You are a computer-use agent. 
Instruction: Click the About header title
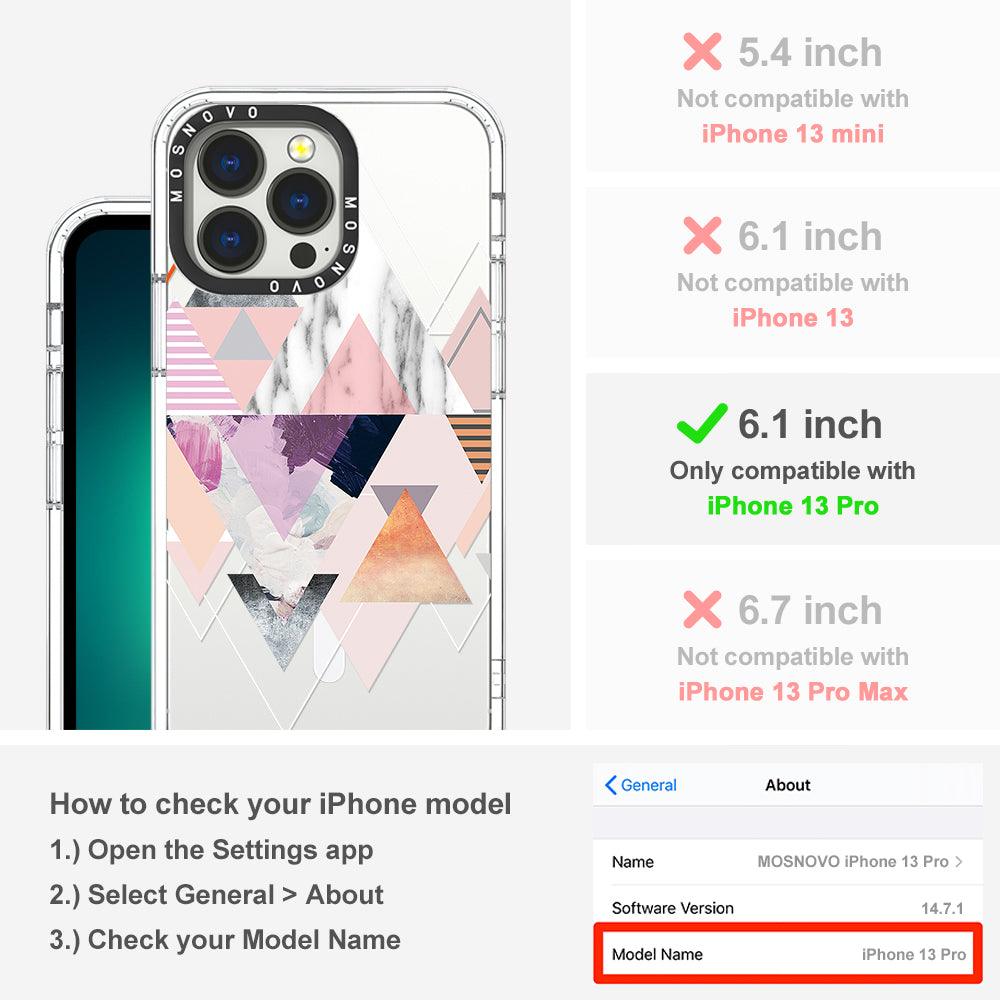(x=788, y=785)
